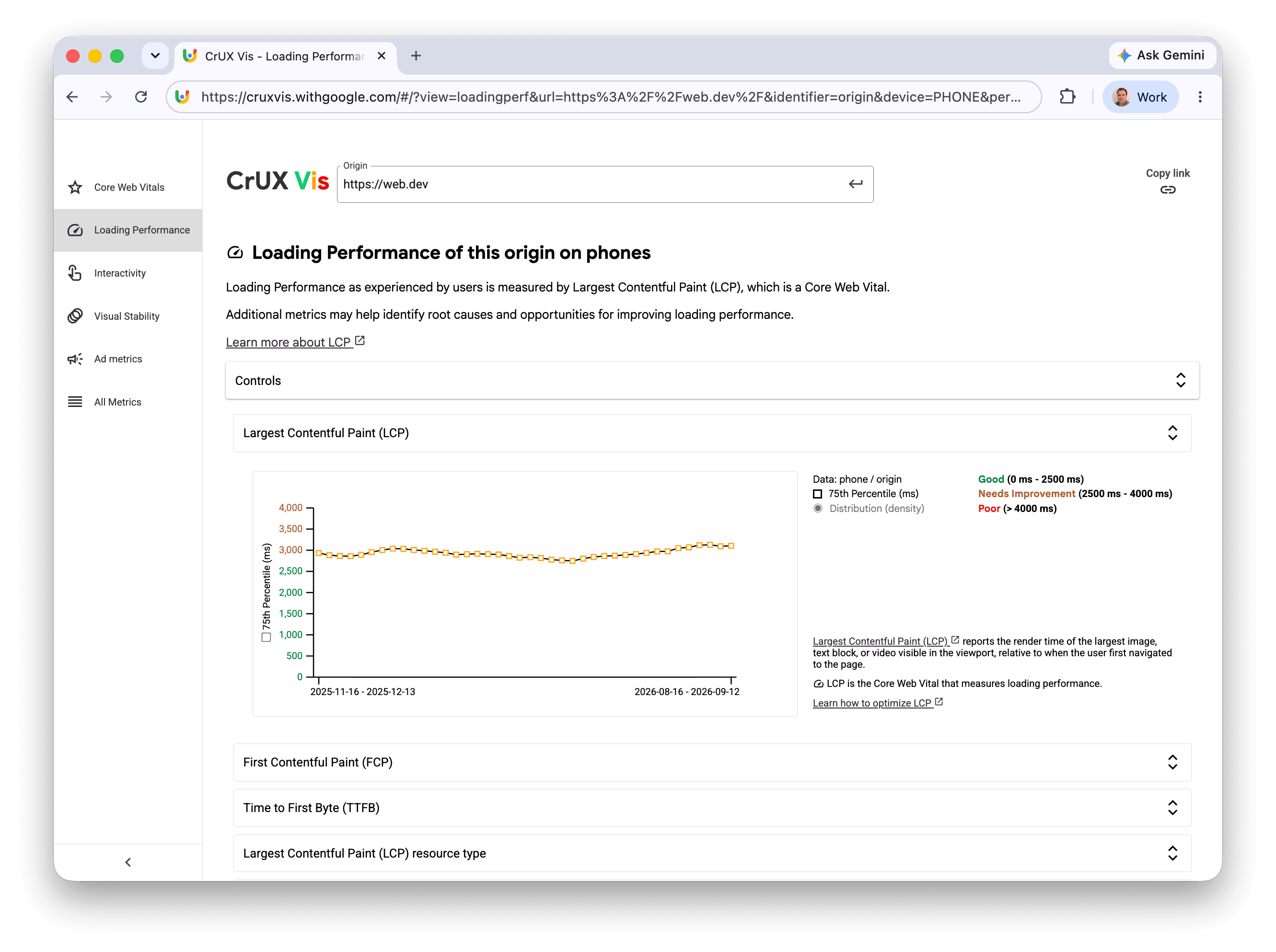Click the Copy link chain icon
Screen dimensions: 1276x952
(x=1167, y=190)
